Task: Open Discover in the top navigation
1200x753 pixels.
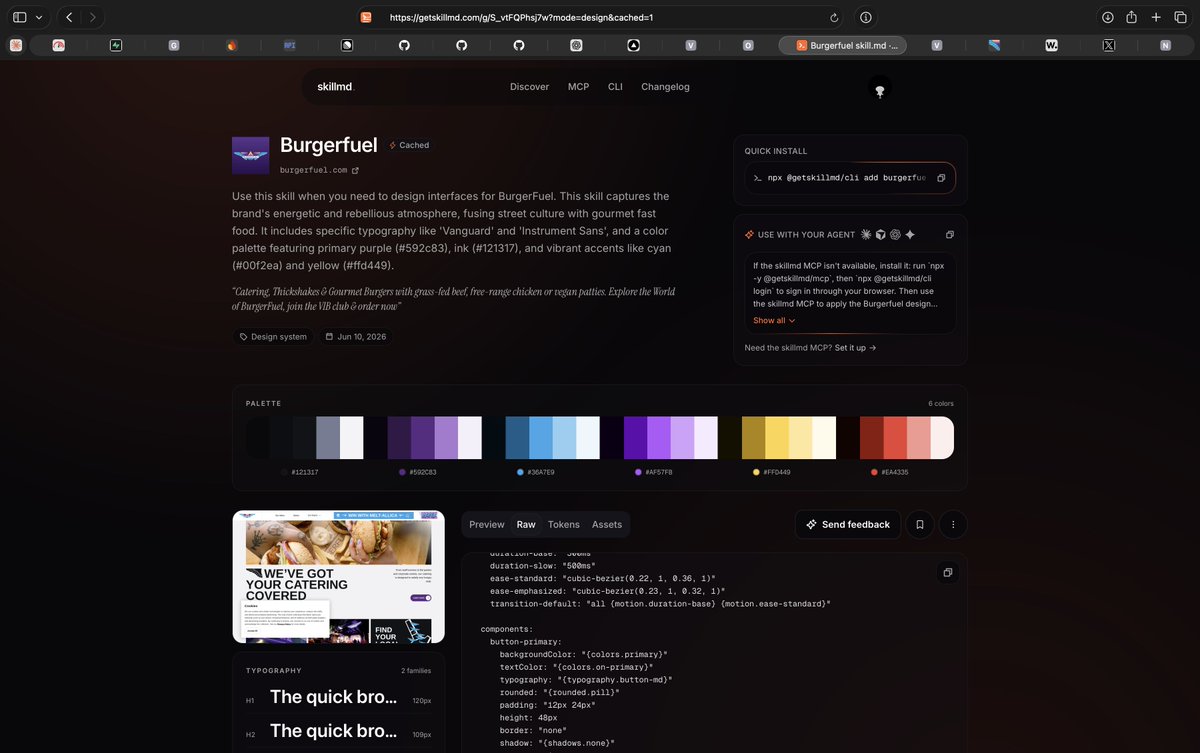Action: coord(529,87)
